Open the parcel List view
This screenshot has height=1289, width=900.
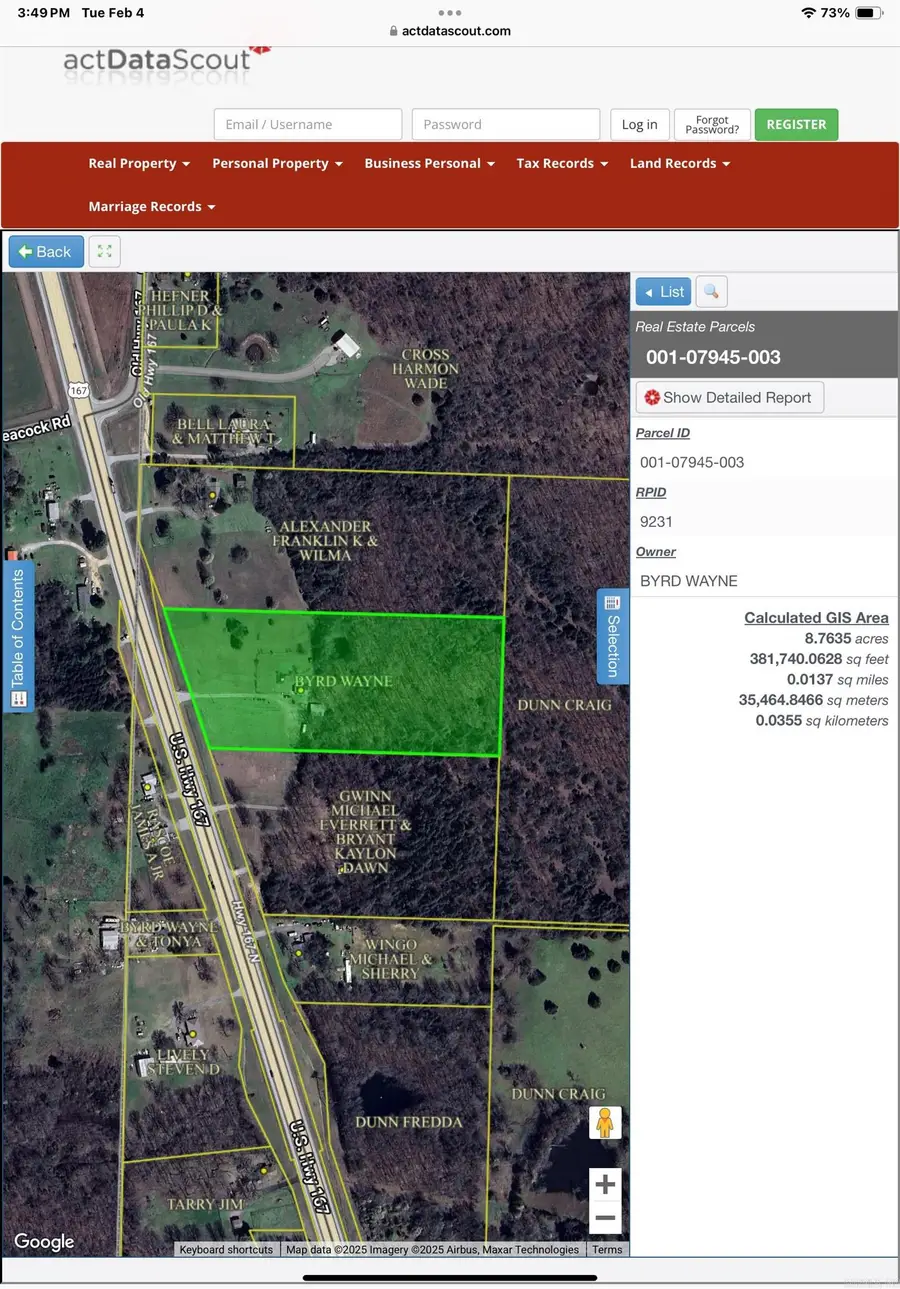click(663, 291)
